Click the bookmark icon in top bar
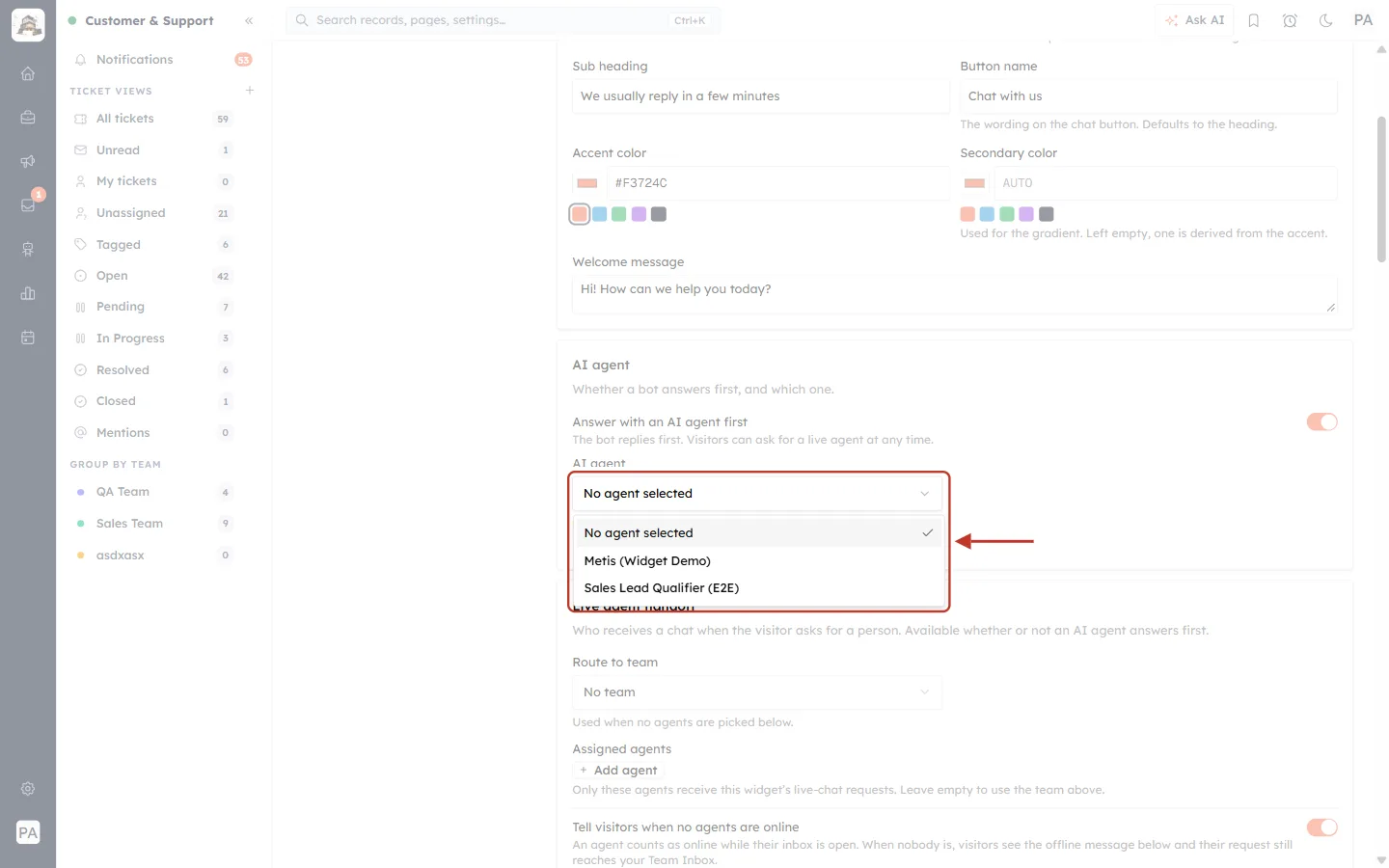 click(x=1254, y=20)
